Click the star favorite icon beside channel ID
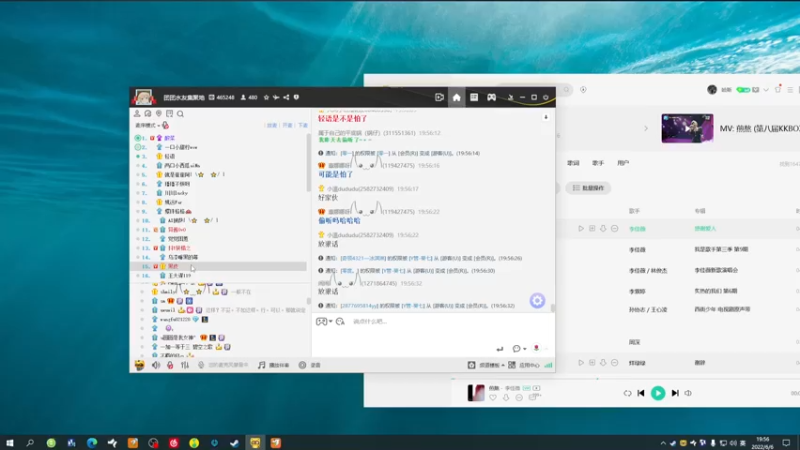The height and width of the screenshot is (450, 800). [x=266, y=97]
